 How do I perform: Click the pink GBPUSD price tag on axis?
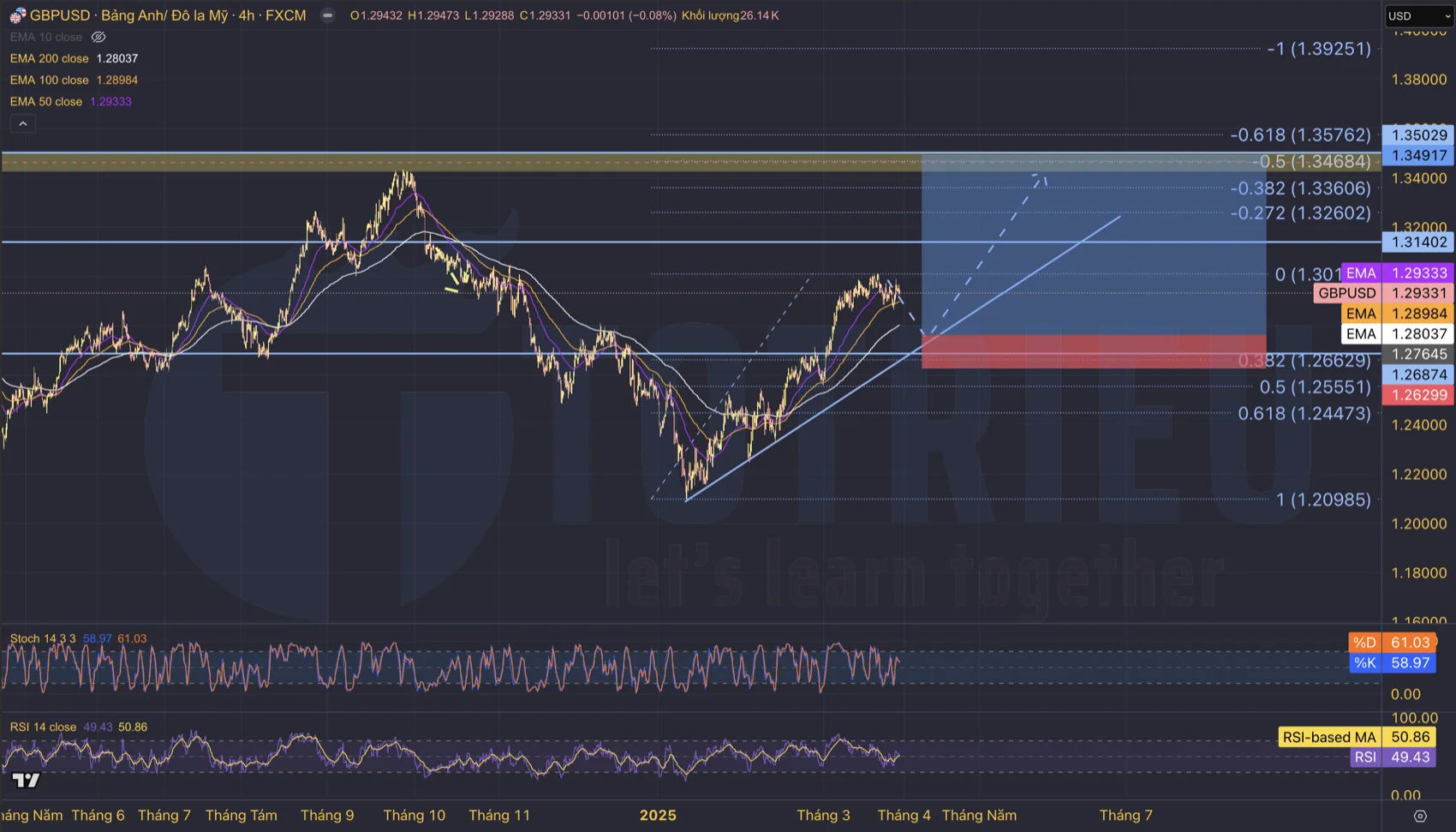pyautogui.click(x=1347, y=293)
